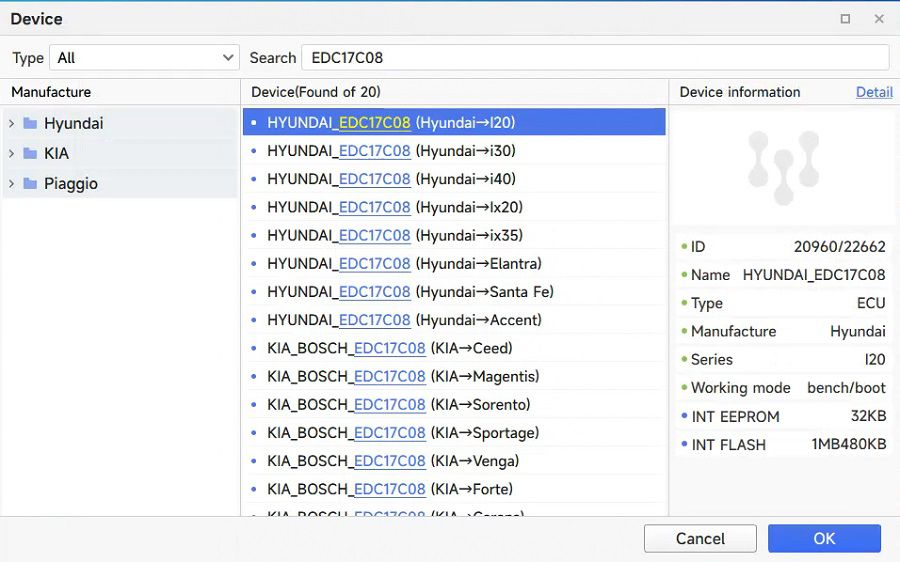
Task: Expand the Piaggio manufacturer node
Action: [x=11, y=184]
